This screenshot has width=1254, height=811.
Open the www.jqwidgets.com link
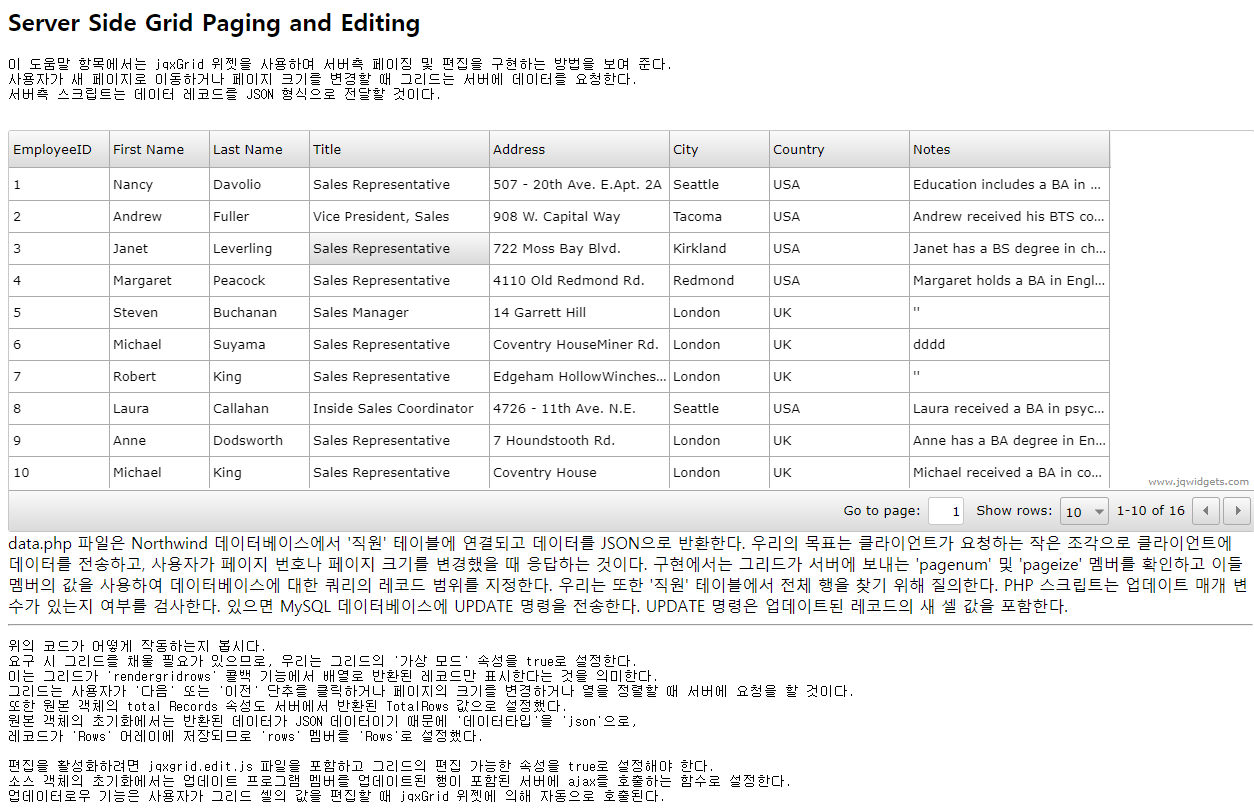[1198, 482]
